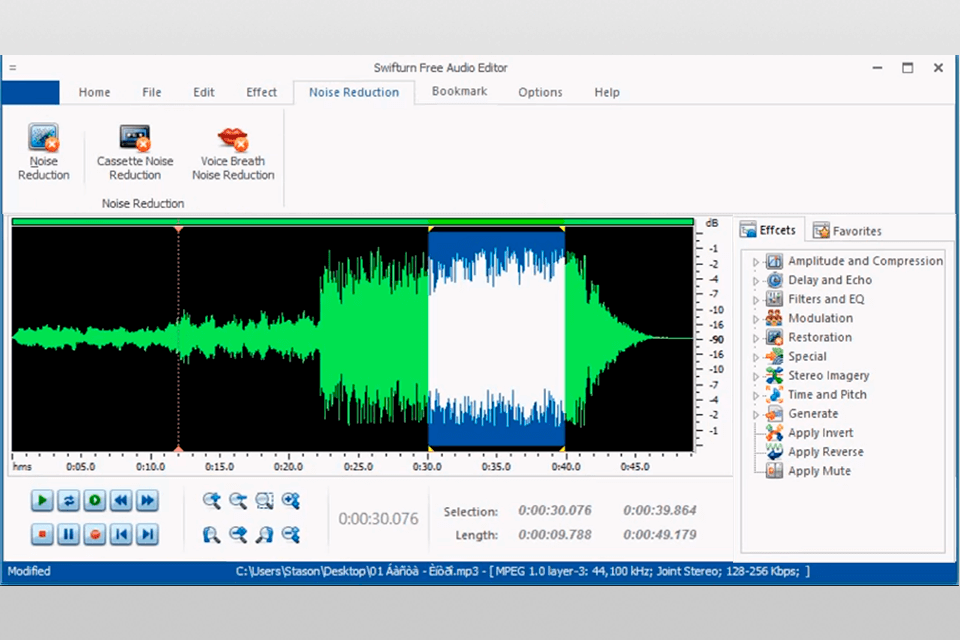Click the zoom to selection icon
960x640 pixels.
coord(264,501)
